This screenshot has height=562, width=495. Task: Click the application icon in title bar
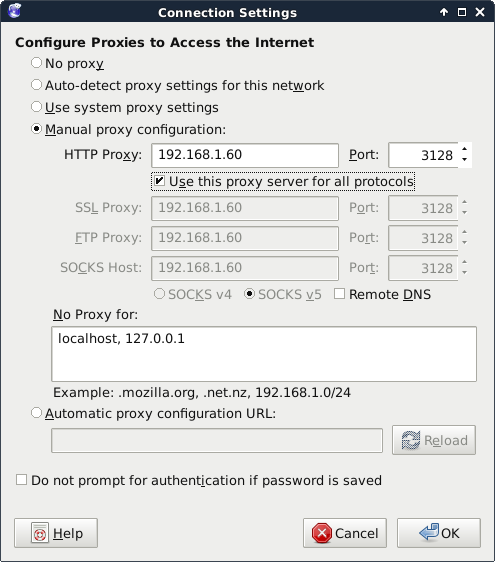coord(14,11)
